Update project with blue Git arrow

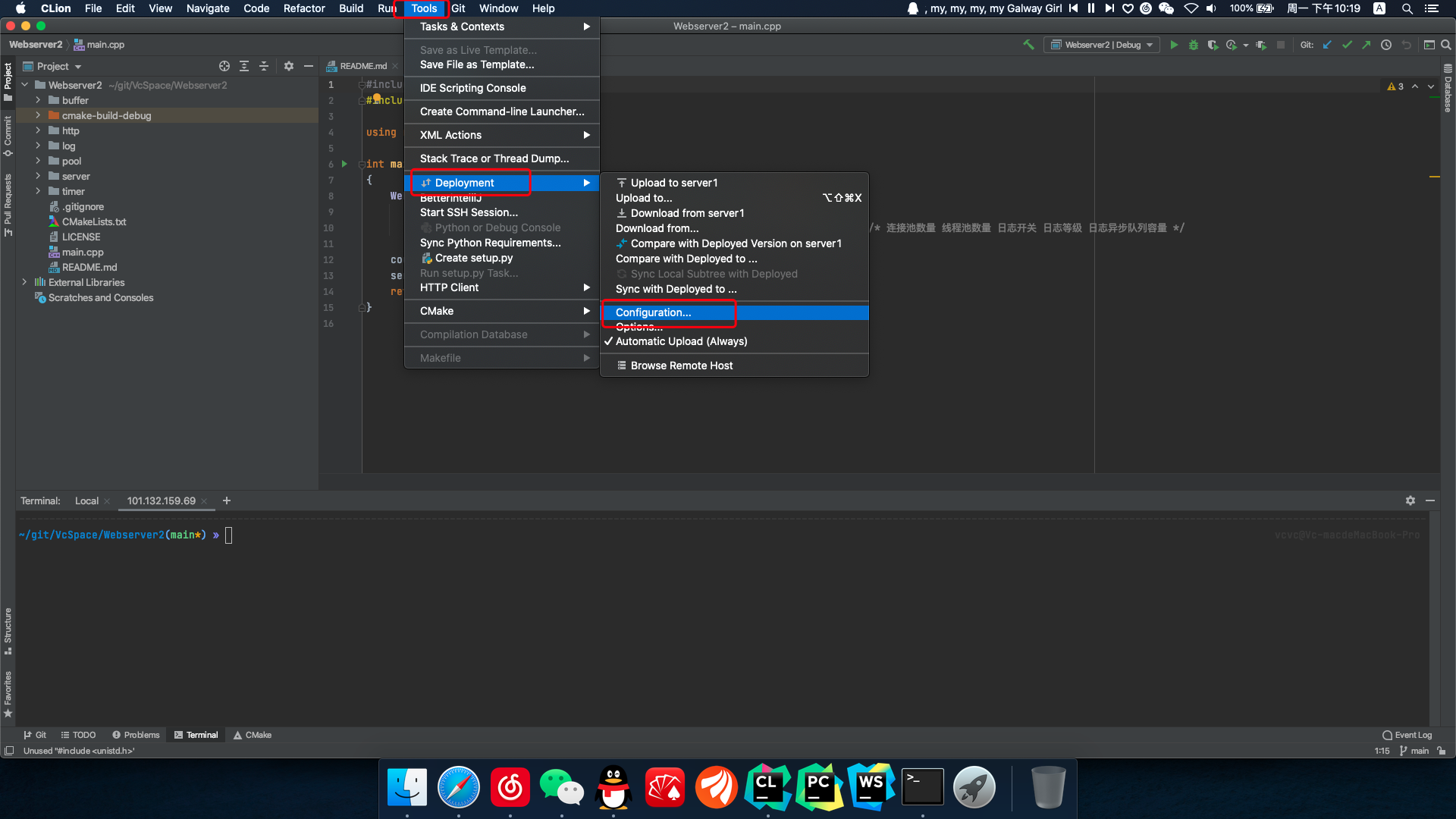(x=1327, y=45)
